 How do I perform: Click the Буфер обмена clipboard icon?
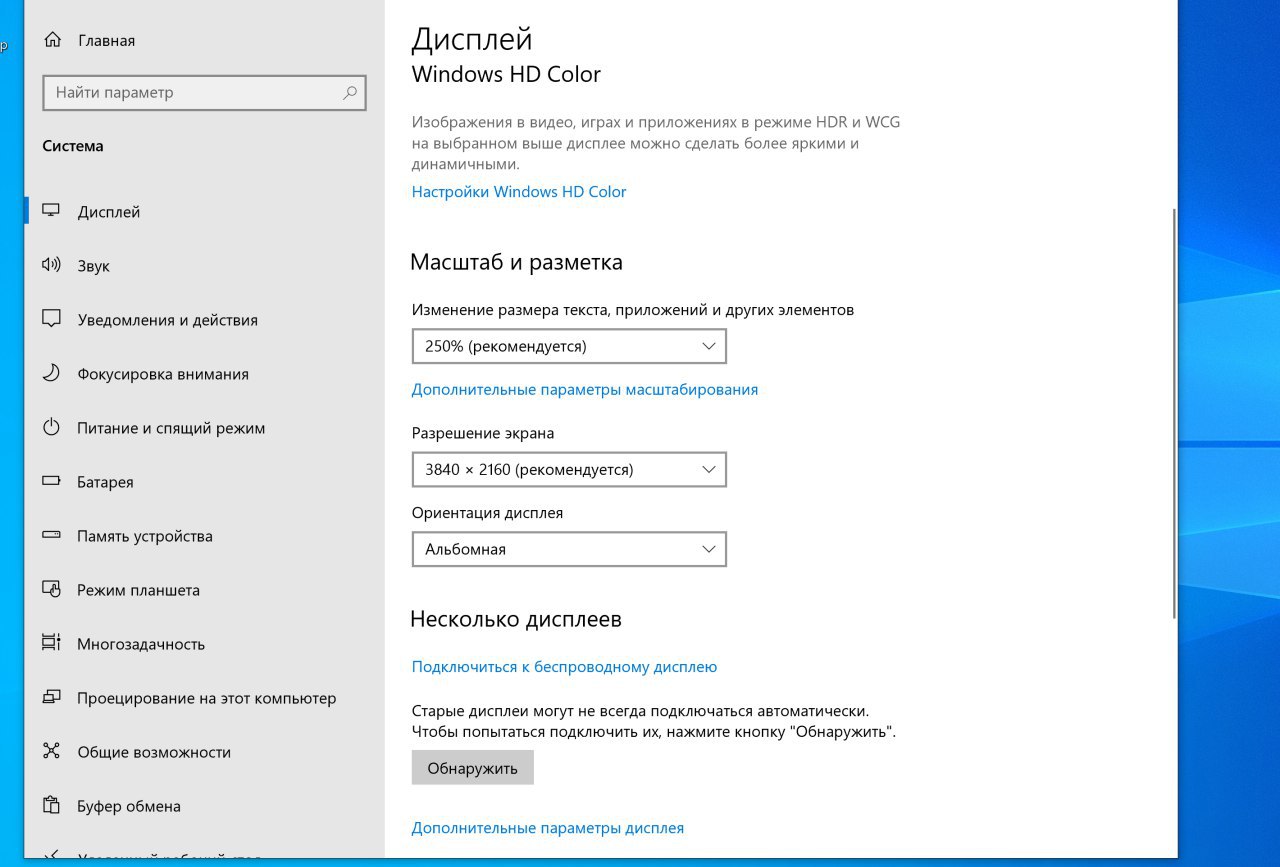point(51,805)
